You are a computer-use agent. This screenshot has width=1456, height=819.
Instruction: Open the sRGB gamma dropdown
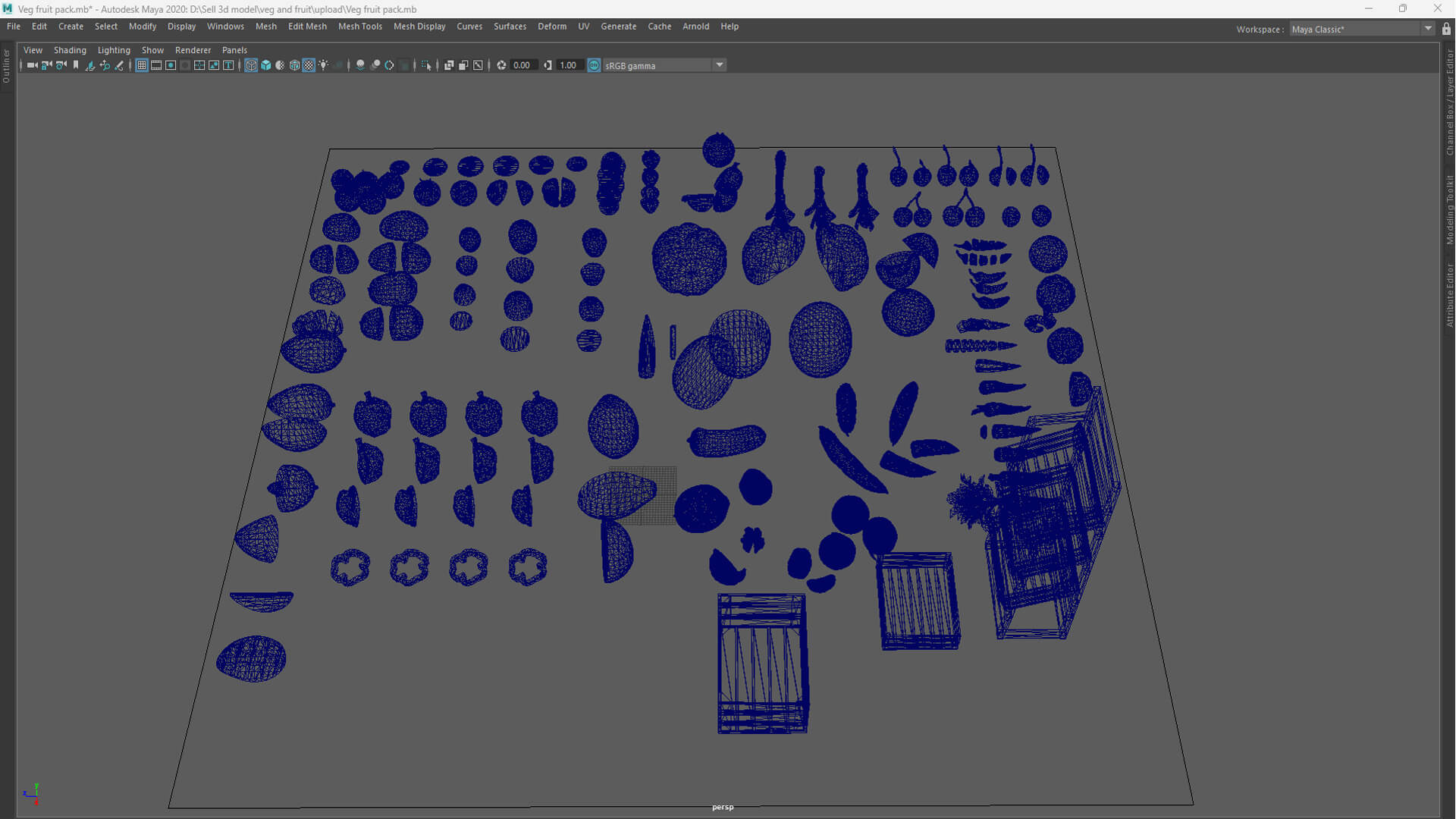(664, 65)
